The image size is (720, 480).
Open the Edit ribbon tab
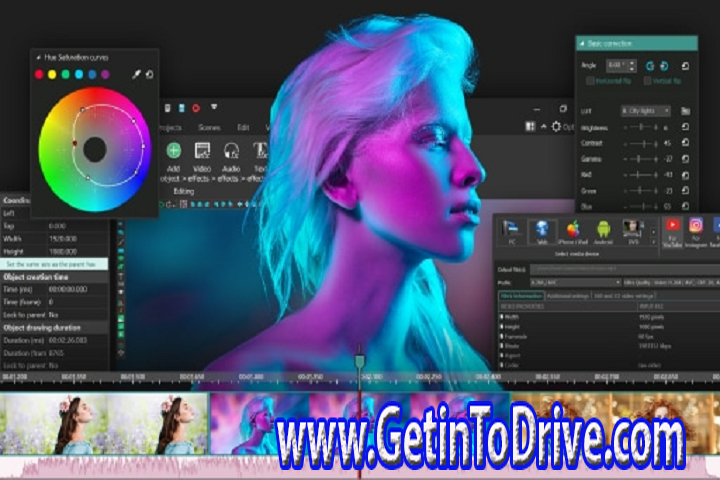(x=243, y=128)
